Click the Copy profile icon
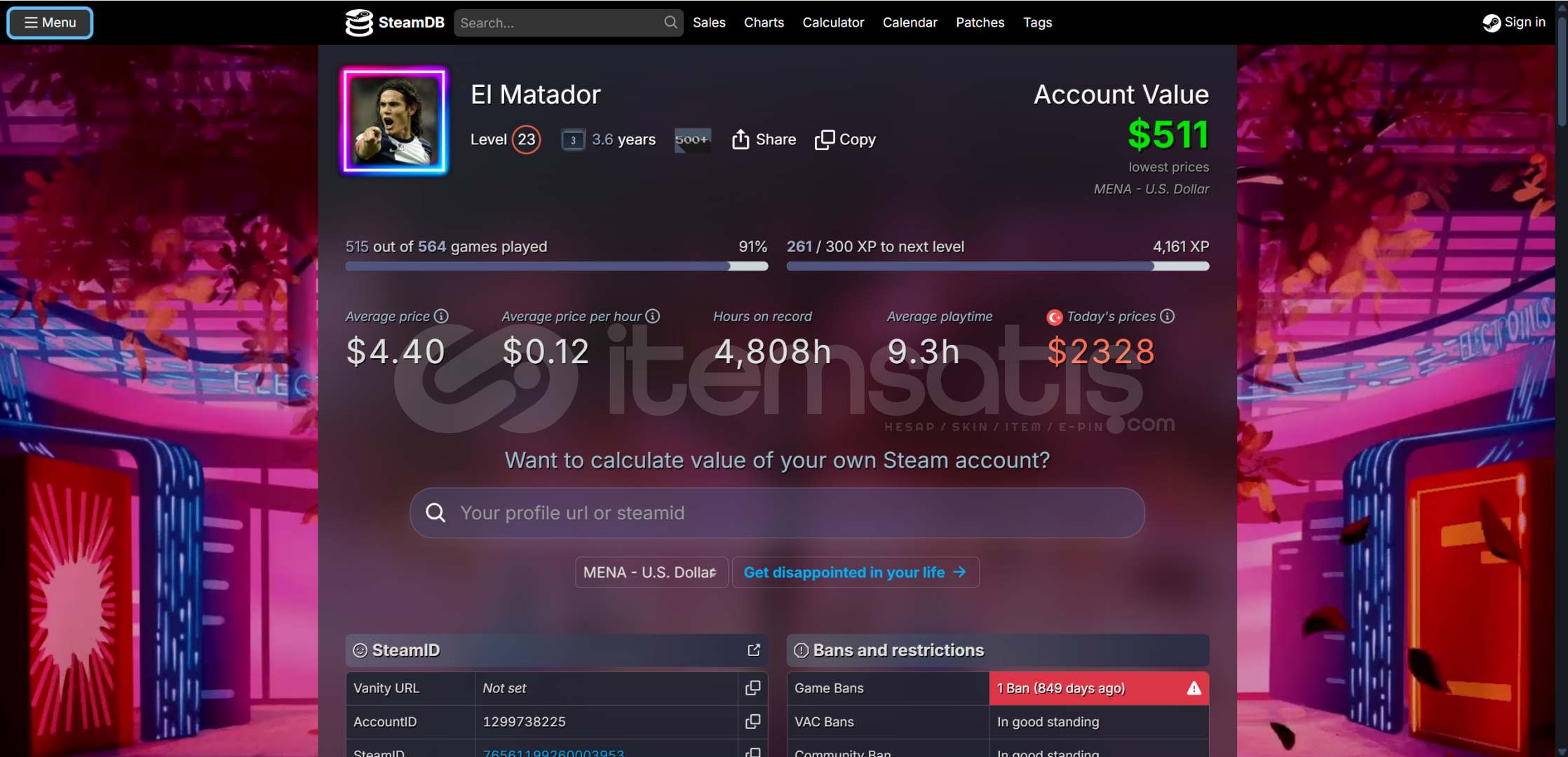Image resolution: width=1568 pixels, height=757 pixels. click(x=825, y=139)
